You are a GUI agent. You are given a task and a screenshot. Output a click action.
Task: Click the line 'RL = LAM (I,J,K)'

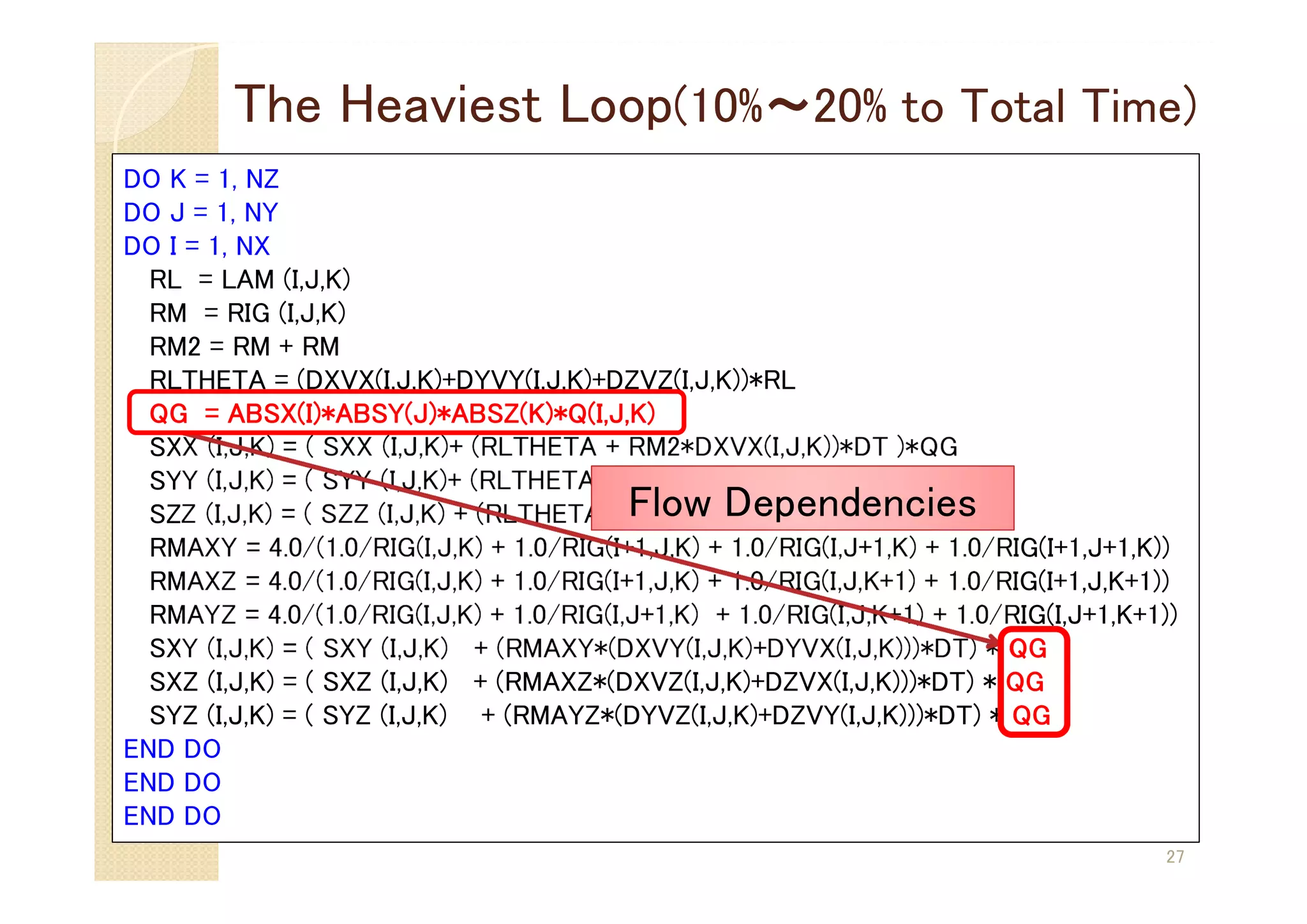tap(250, 279)
